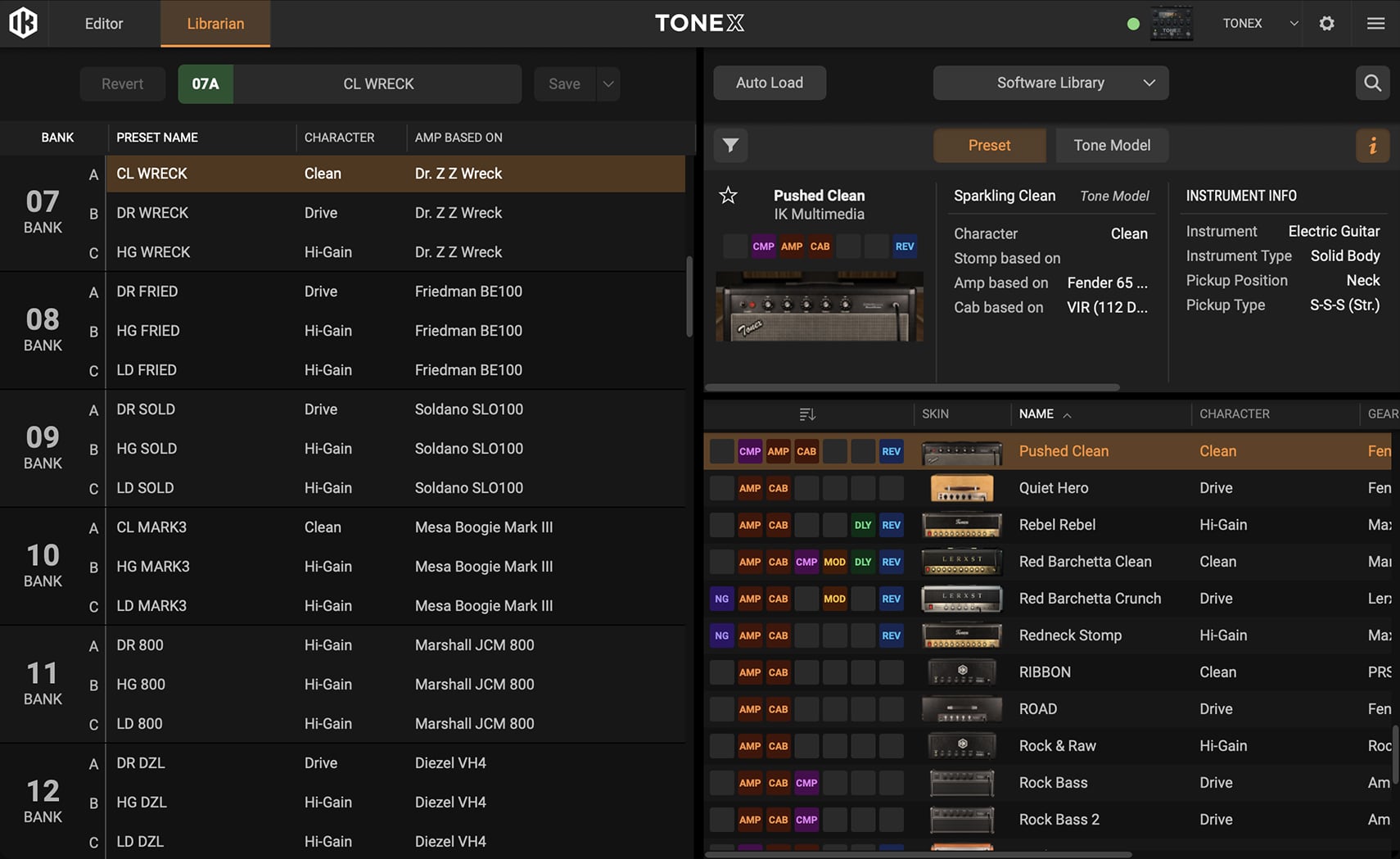Screen dimensions: 1400x859
Task: Open the hamburger menu icon
Action: 1375,23
